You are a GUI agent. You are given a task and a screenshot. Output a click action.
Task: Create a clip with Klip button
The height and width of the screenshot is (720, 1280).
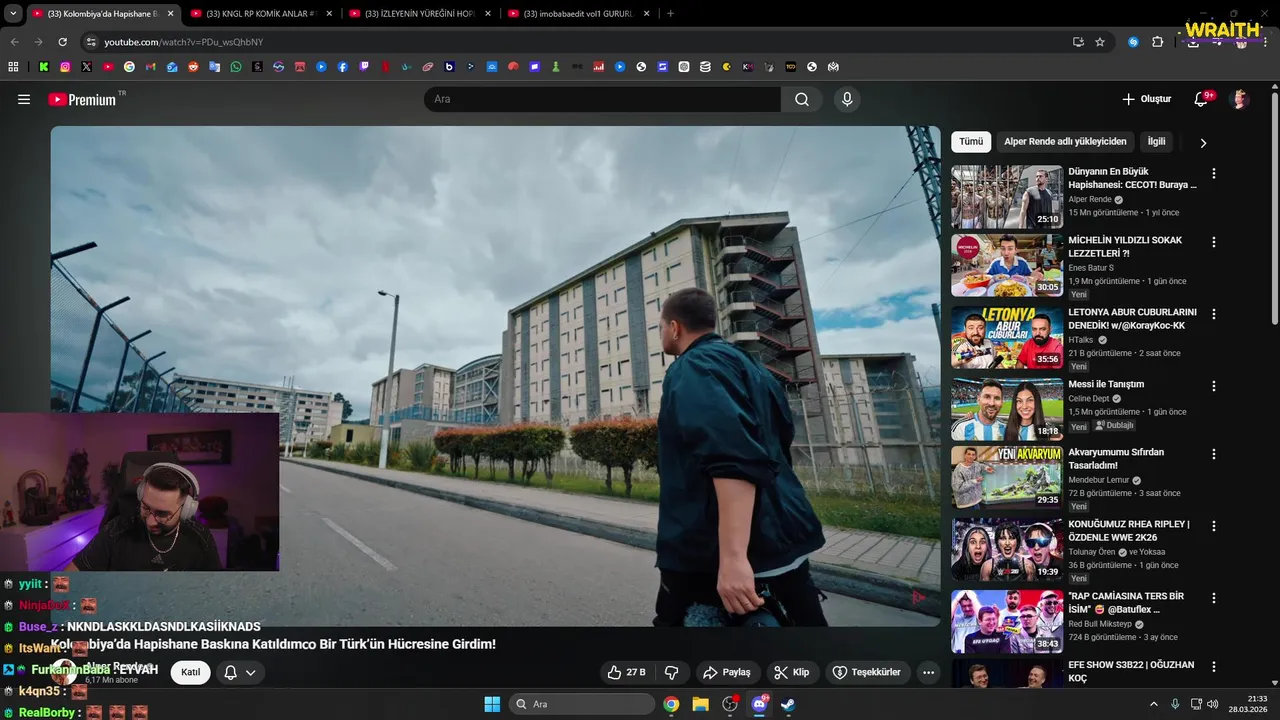[791, 672]
